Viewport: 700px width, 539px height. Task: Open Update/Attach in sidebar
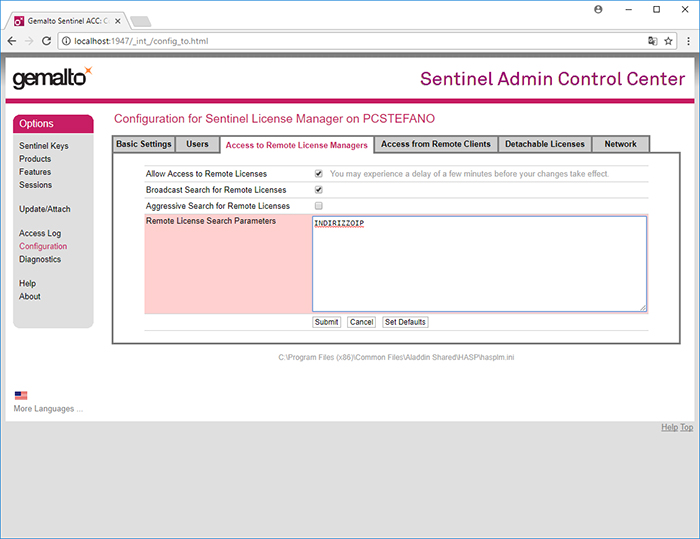[45, 209]
